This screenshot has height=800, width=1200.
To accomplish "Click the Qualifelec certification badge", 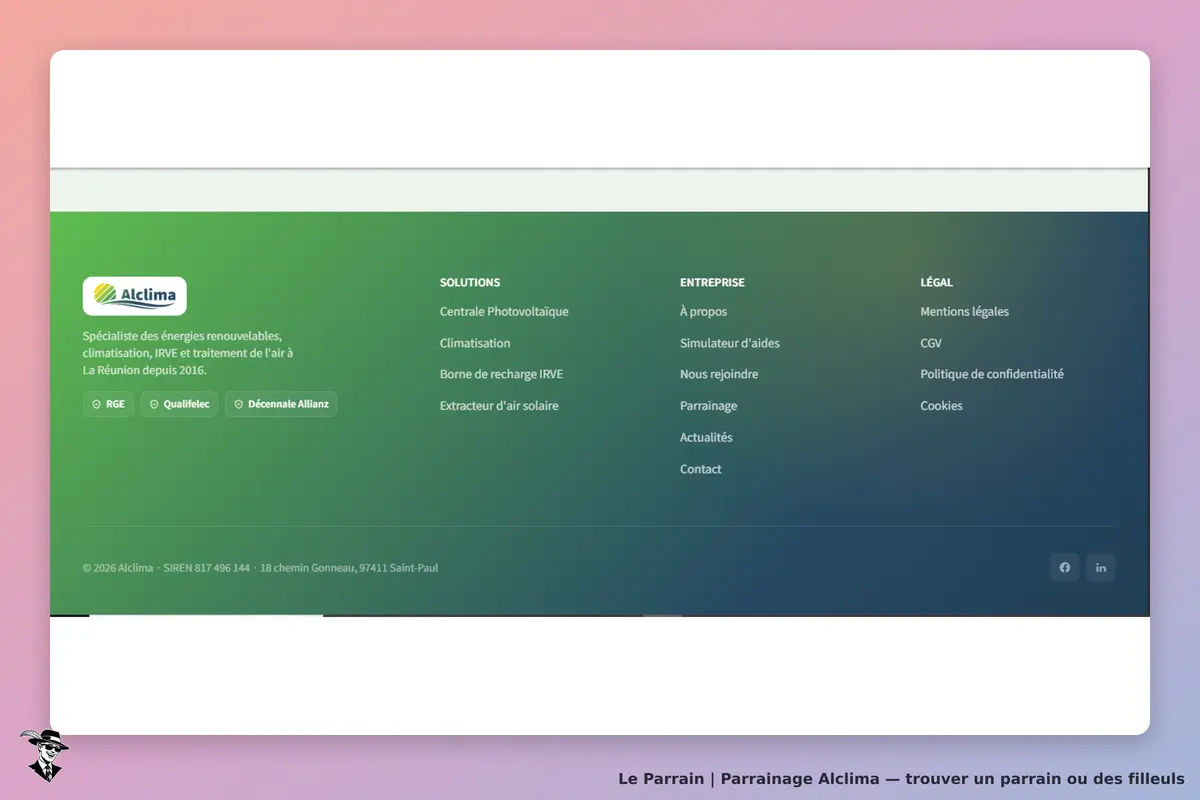I will 179,404.
